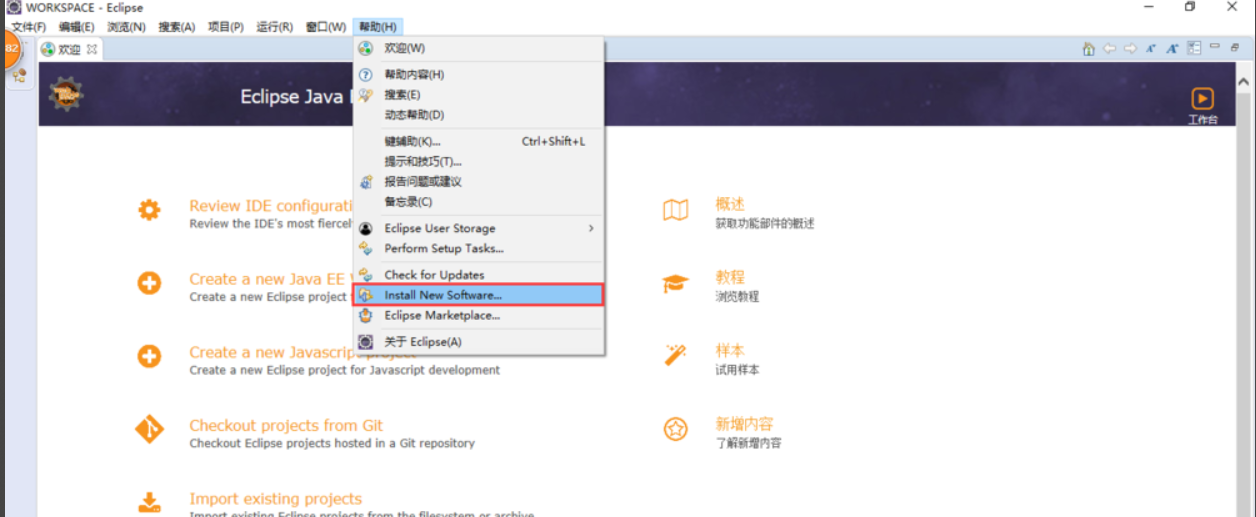
Task: Choose 动态帮助(D) menu entry
Action: tap(478, 115)
